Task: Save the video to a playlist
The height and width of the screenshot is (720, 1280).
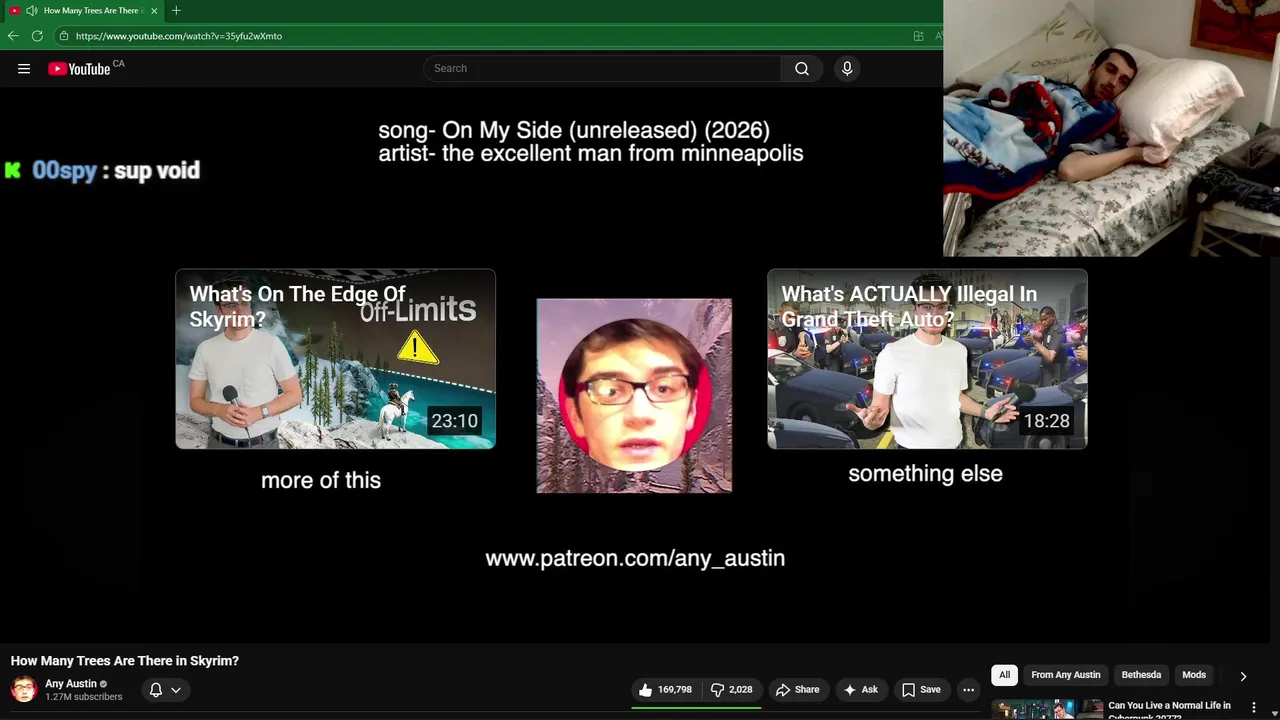Action: [921, 689]
